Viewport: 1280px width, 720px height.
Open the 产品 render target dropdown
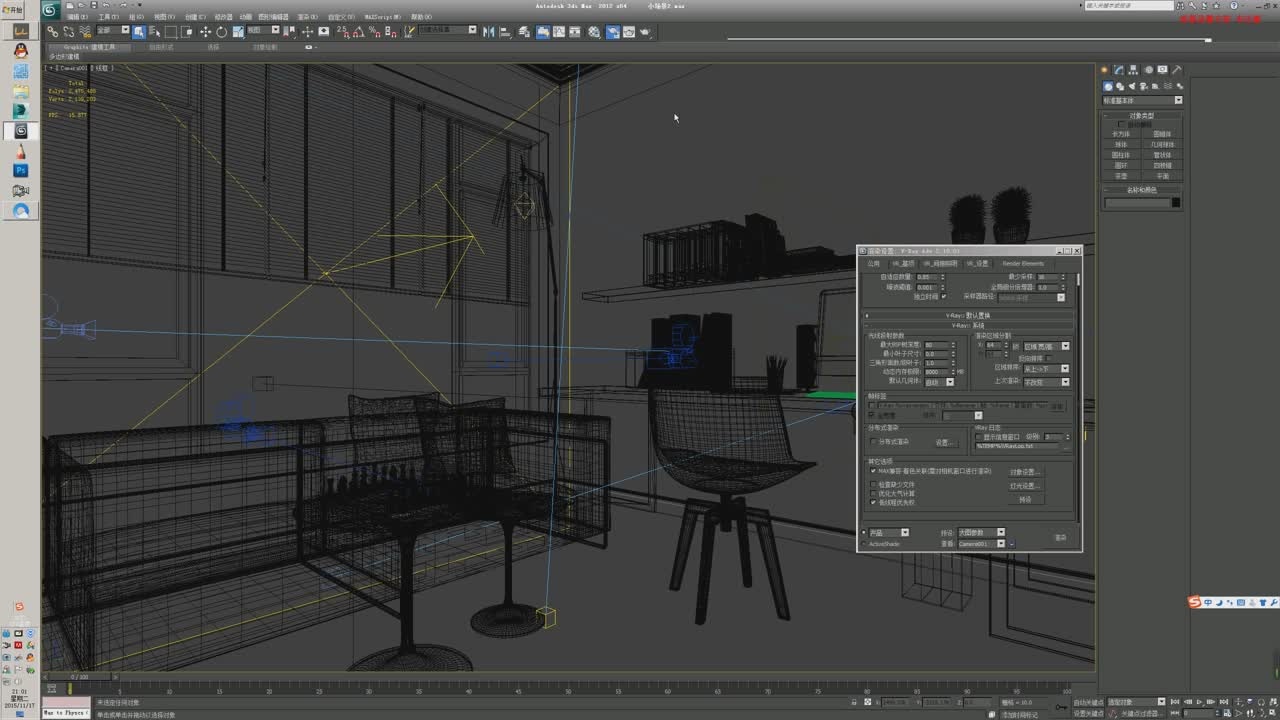889,532
